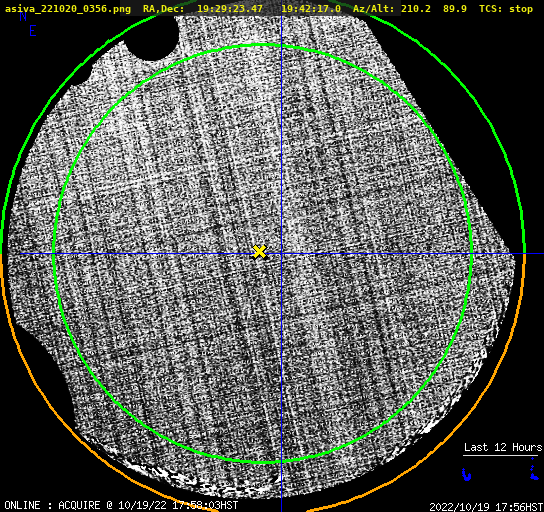544x512 pixels.
Task: Click the blue E compass label
Action: point(33,31)
